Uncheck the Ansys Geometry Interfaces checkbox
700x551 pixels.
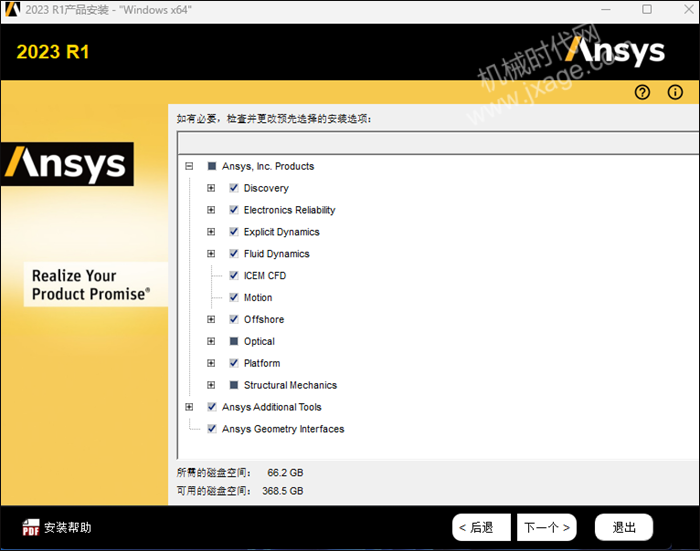tap(212, 429)
